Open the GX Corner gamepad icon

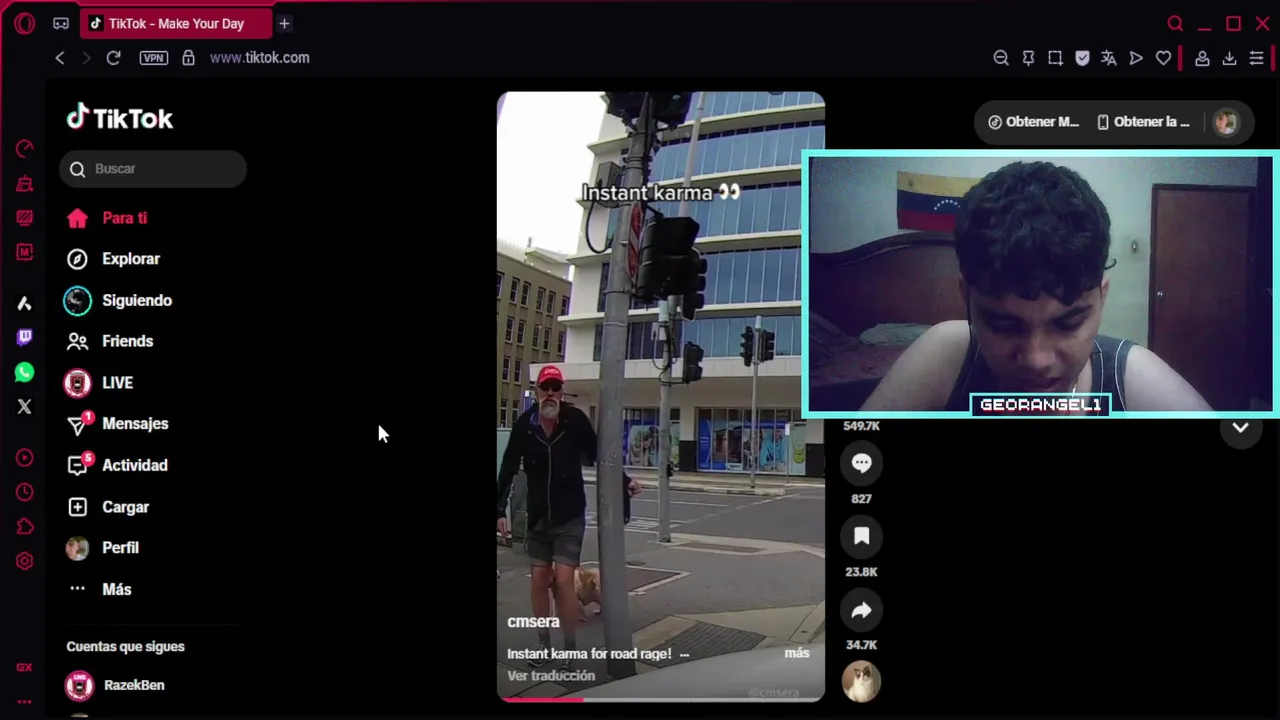(x=61, y=23)
